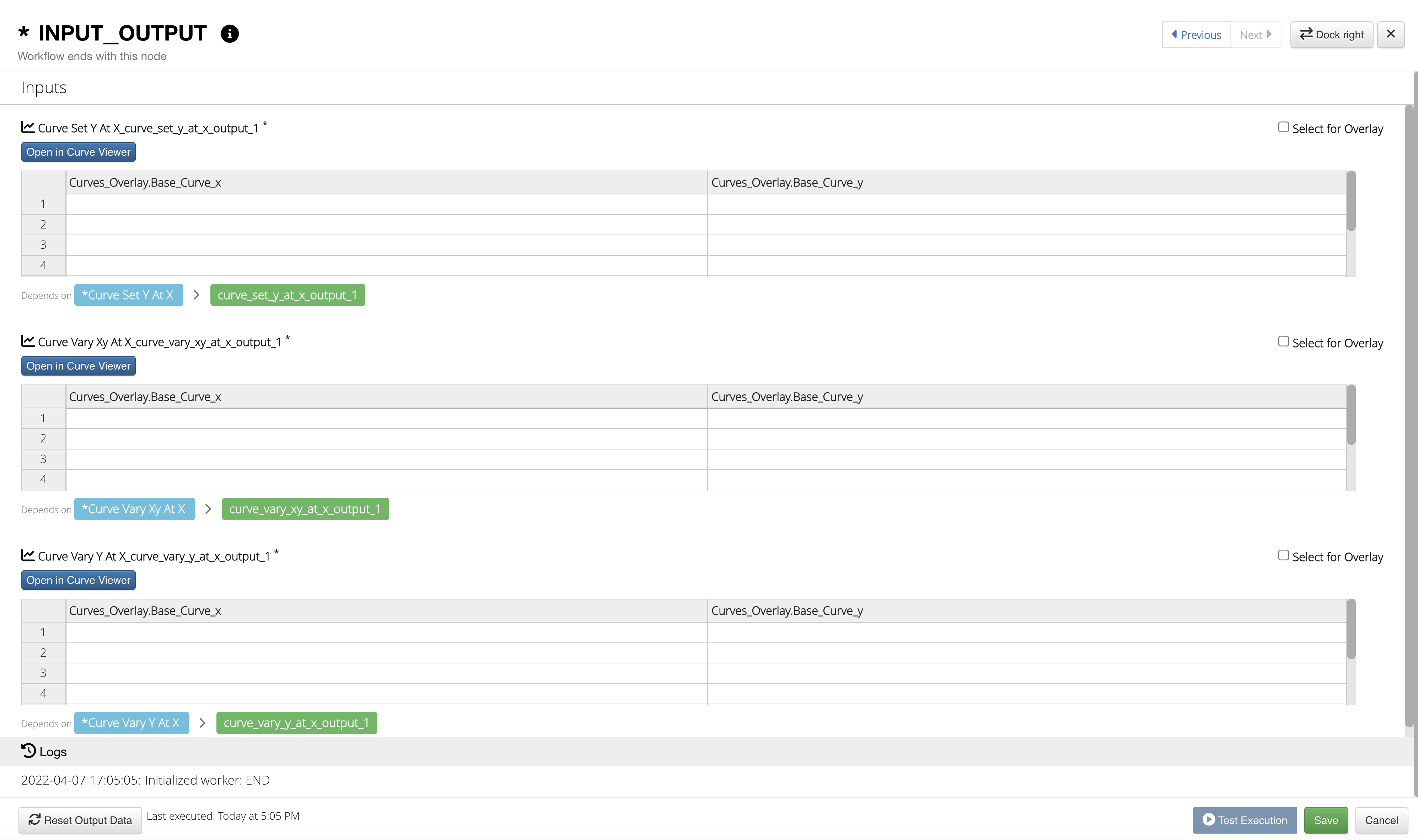Select Base_Curve_x column header in Curve Vary Xy table
Screen dimensions: 1418x840
pyautogui.click(x=387, y=397)
